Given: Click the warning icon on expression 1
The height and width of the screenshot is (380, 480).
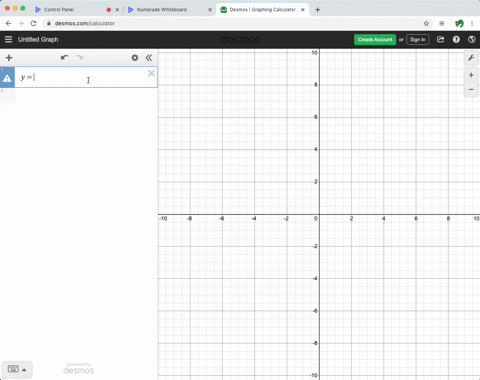Looking at the screenshot, I should (x=7, y=78).
